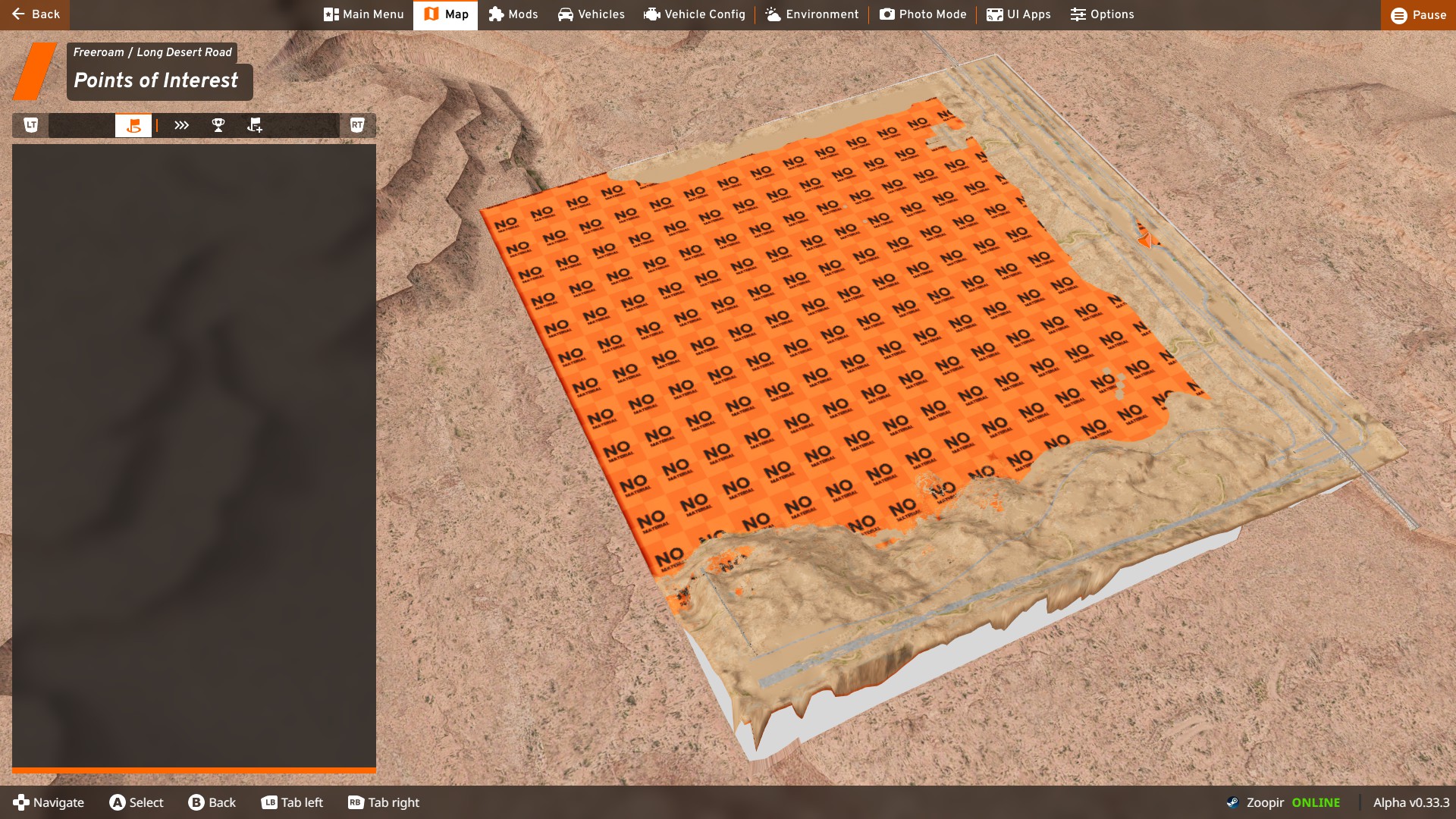The image size is (1456, 819).
Task: Open the Main Menu tab
Action: coord(364,14)
